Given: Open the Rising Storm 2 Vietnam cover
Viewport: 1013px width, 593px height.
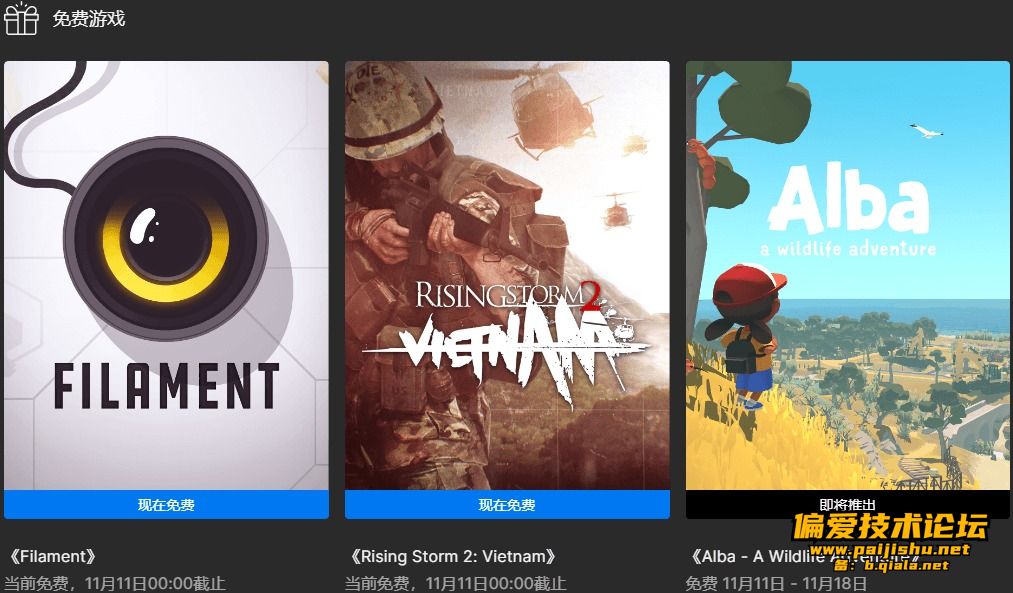Looking at the screenshot, I should (x=507, y=275).
